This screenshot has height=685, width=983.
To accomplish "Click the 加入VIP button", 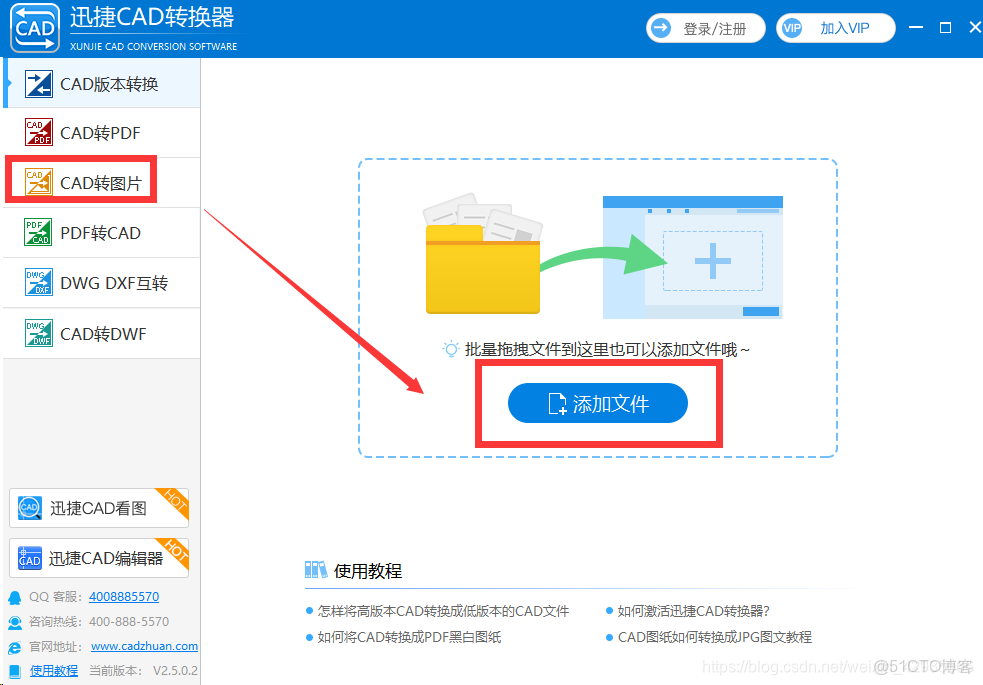I will (x=836, y=27).
